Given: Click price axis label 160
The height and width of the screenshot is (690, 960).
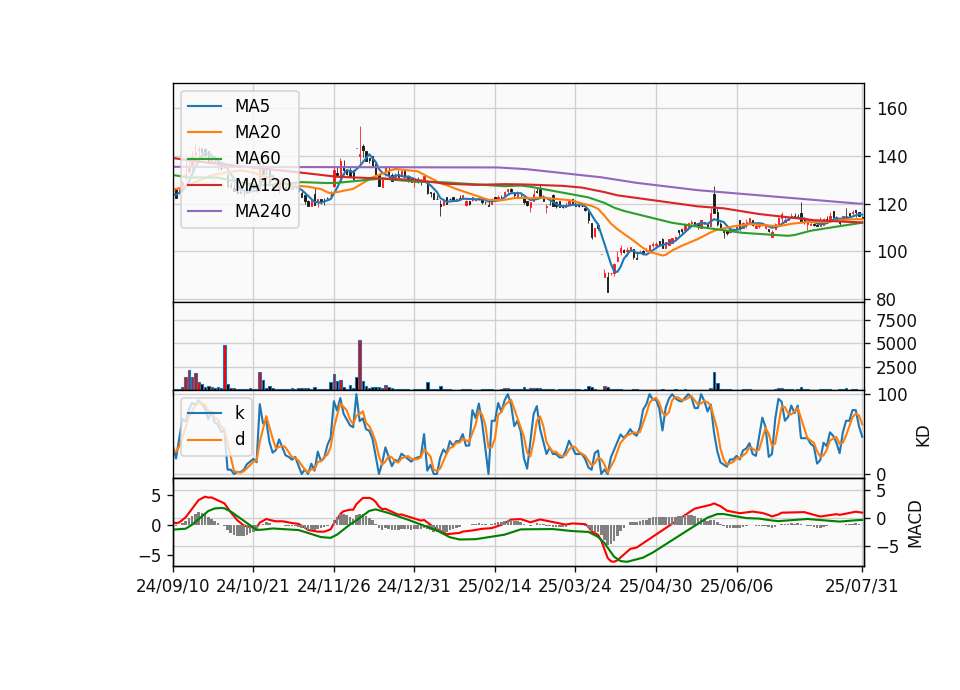Looking at the screenshot, I should [892, 109].
